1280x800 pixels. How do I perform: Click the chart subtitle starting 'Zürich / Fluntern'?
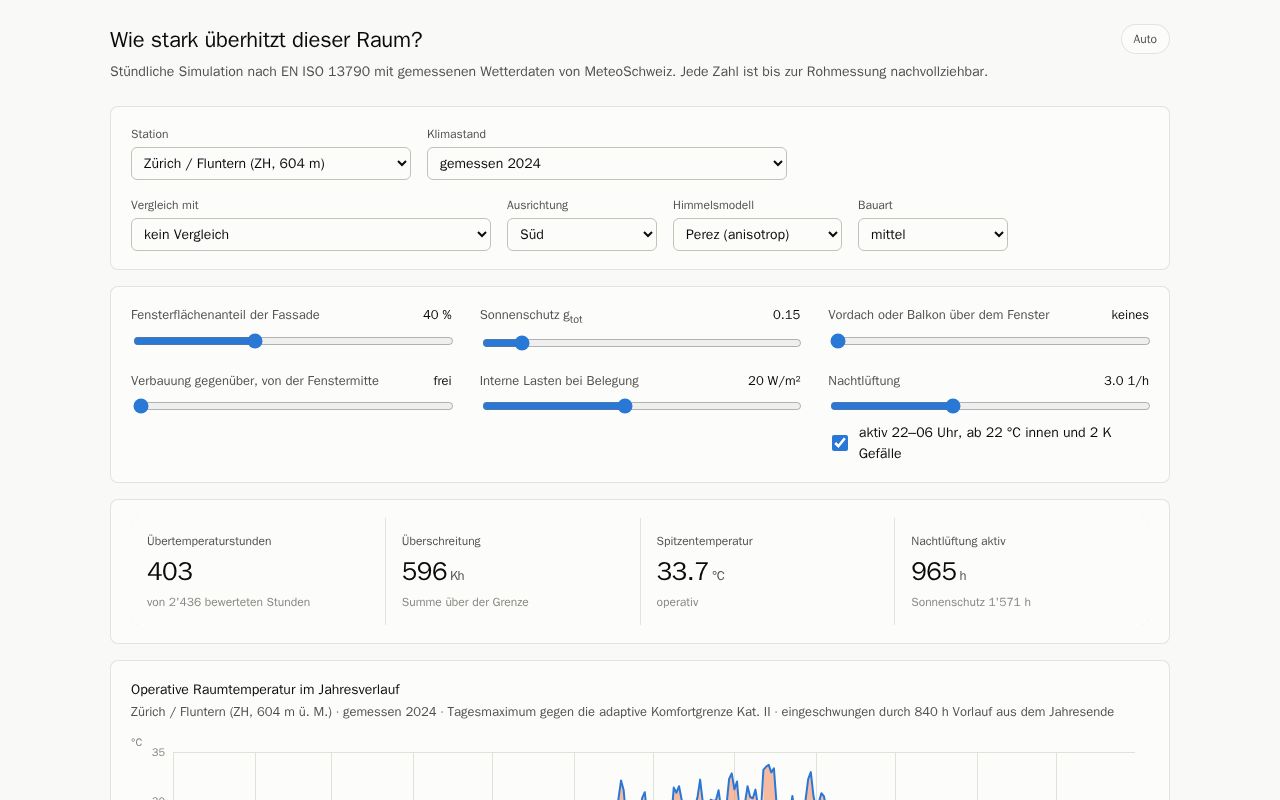pos(622,712)
